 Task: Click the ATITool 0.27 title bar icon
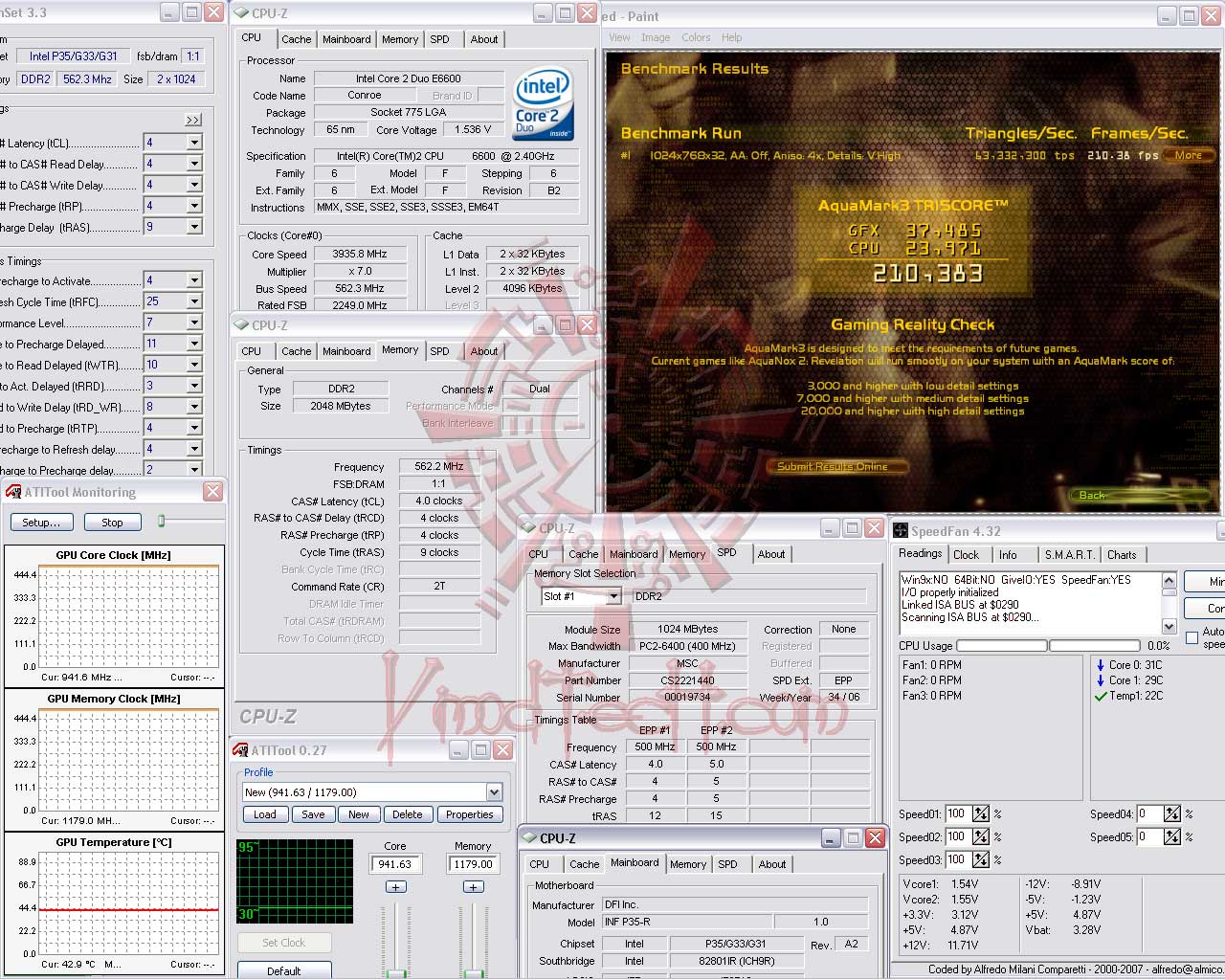pyautogui.click(x=240, y=750)
